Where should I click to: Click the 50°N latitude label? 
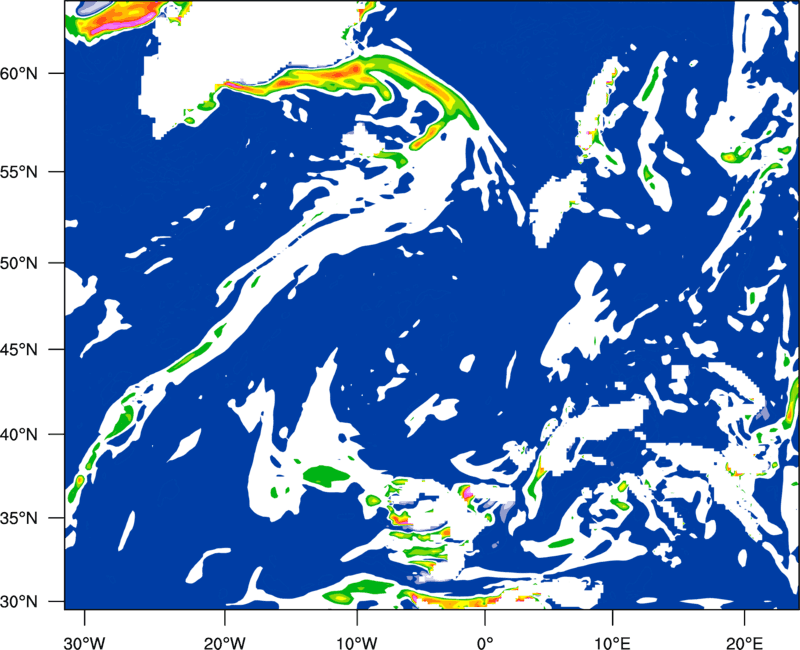pos(19,263)
